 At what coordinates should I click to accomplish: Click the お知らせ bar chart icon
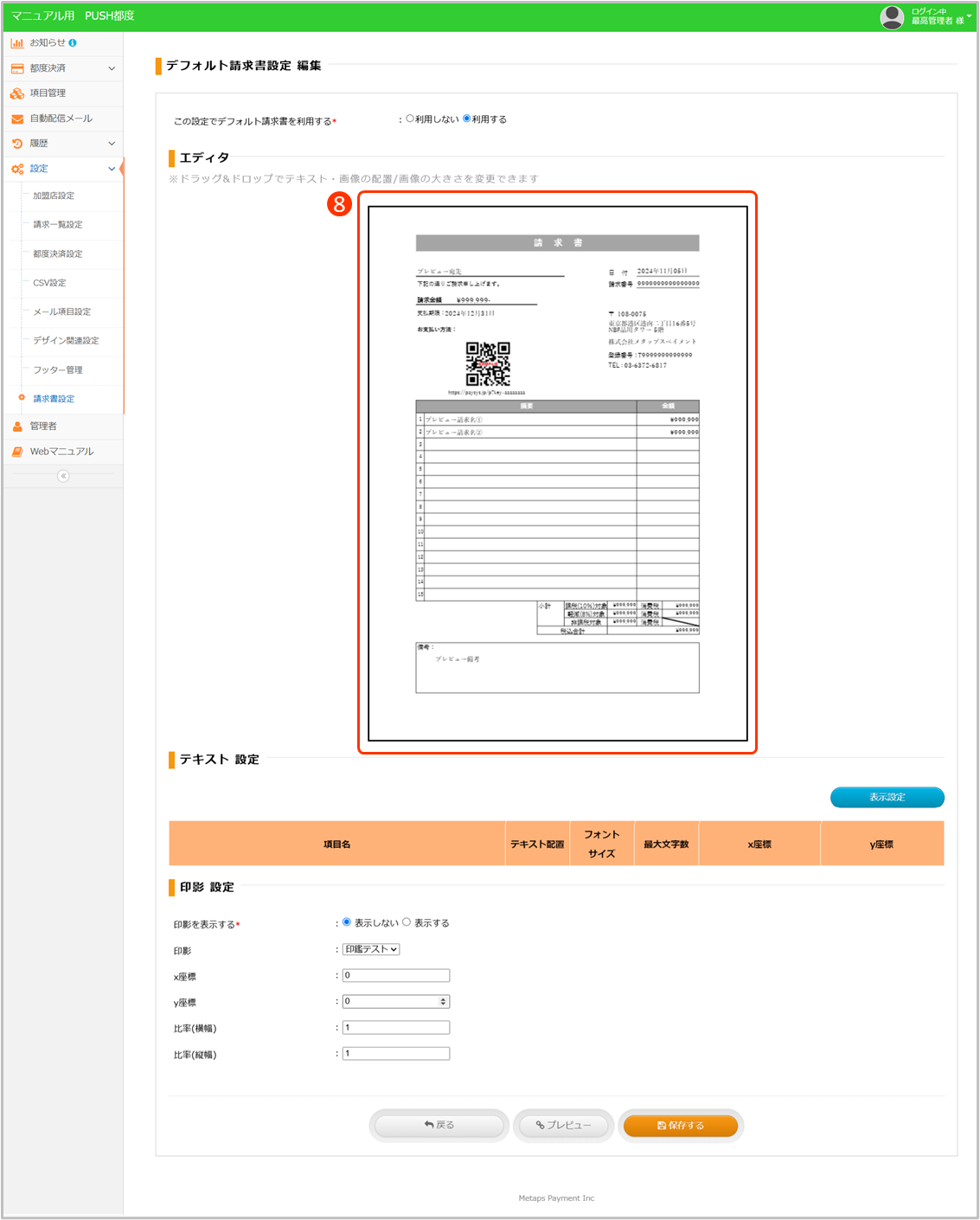pyautogui.click(x=17, y=43)
